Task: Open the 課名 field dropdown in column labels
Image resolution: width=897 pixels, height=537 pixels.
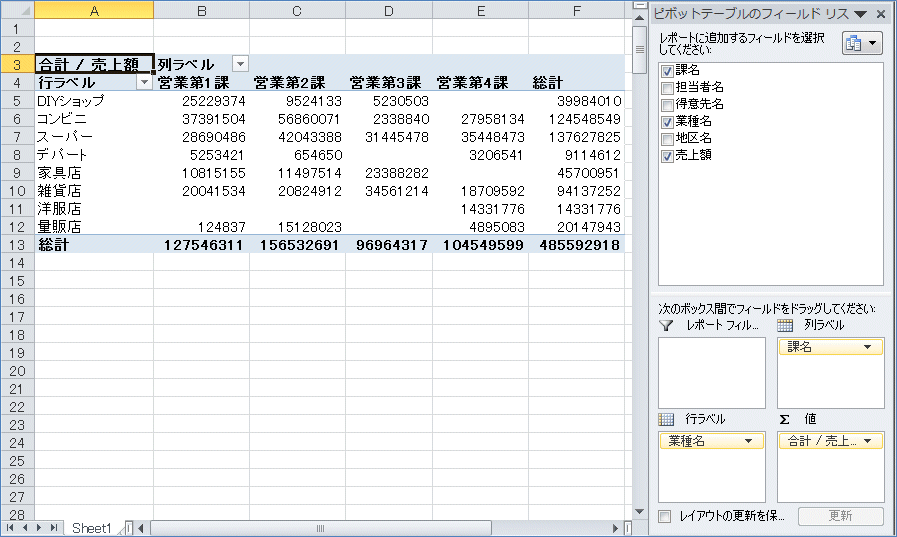Action: [867, 347]
